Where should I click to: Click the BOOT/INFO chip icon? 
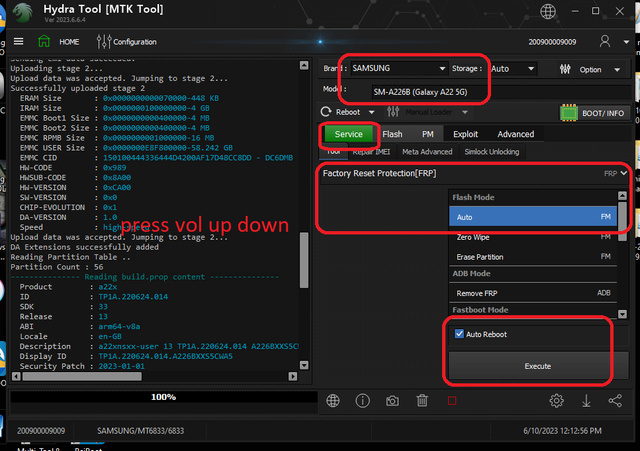tap(569, 113)
